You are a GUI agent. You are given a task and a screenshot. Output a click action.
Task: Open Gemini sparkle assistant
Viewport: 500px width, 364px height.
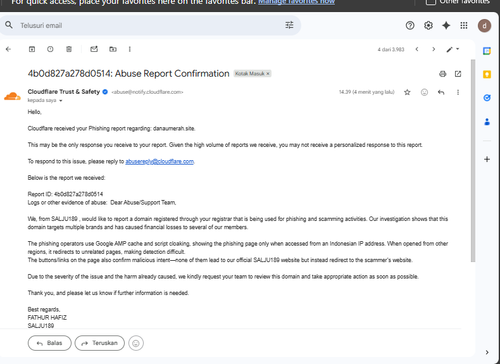pos(446,25)
